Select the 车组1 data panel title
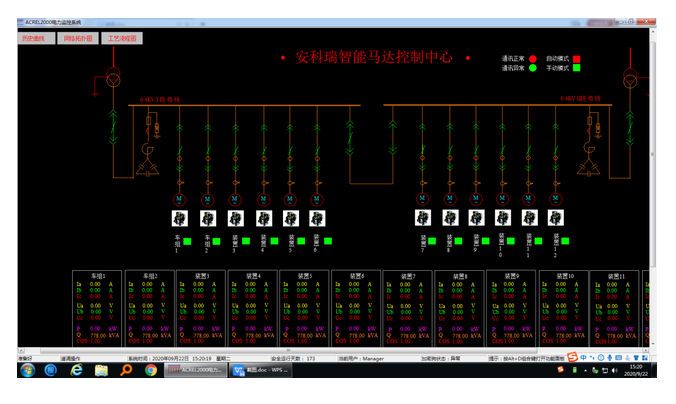Viewport: 676px width, 404px height. pos(98,276)
